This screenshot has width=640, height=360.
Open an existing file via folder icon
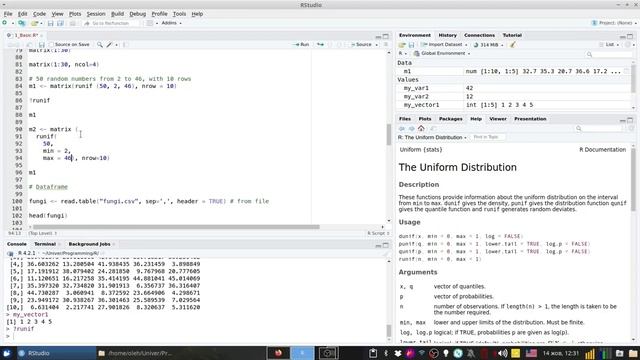coord(35,23)
